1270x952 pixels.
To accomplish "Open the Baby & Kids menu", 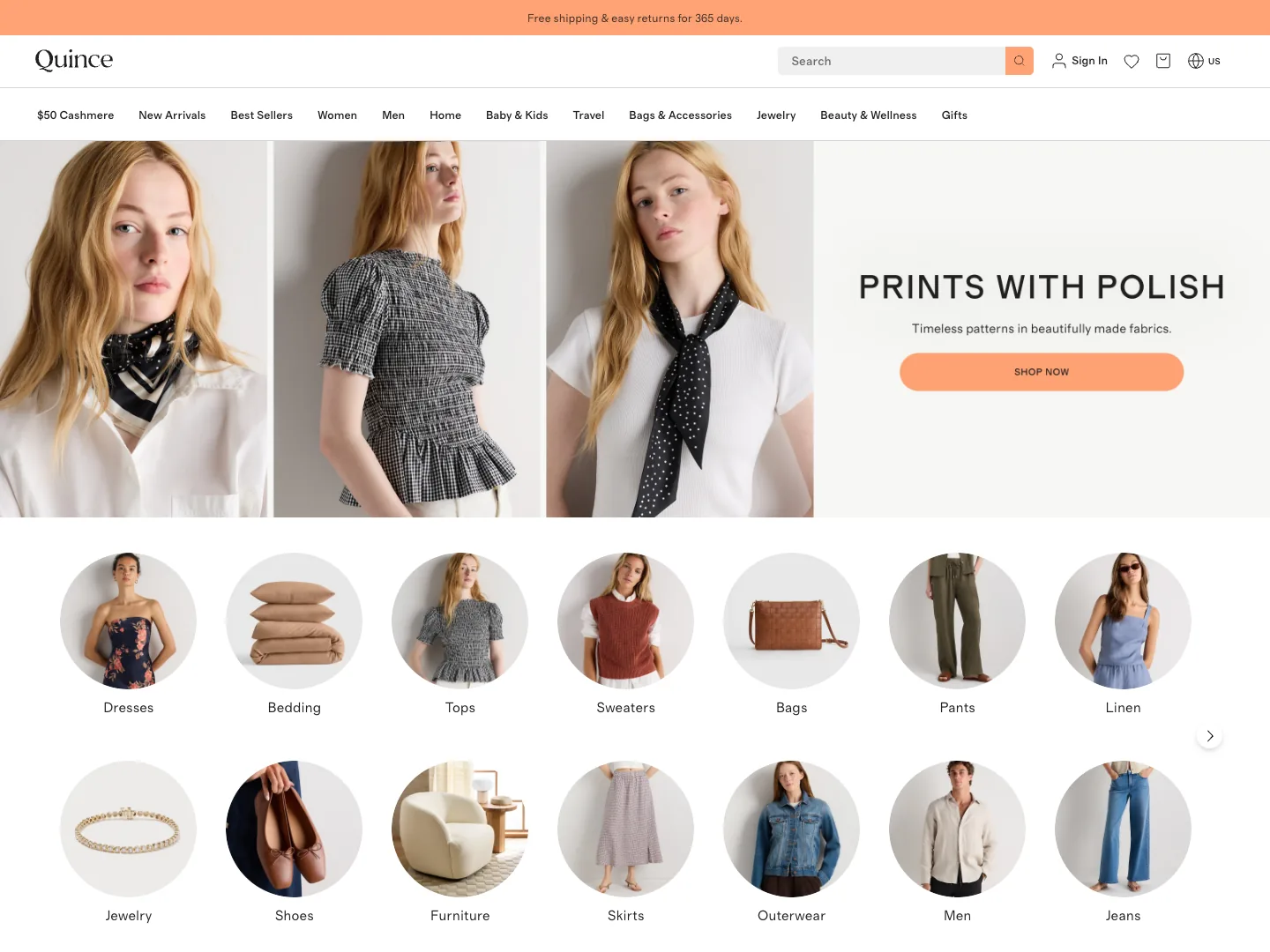I will pos(517,115).
